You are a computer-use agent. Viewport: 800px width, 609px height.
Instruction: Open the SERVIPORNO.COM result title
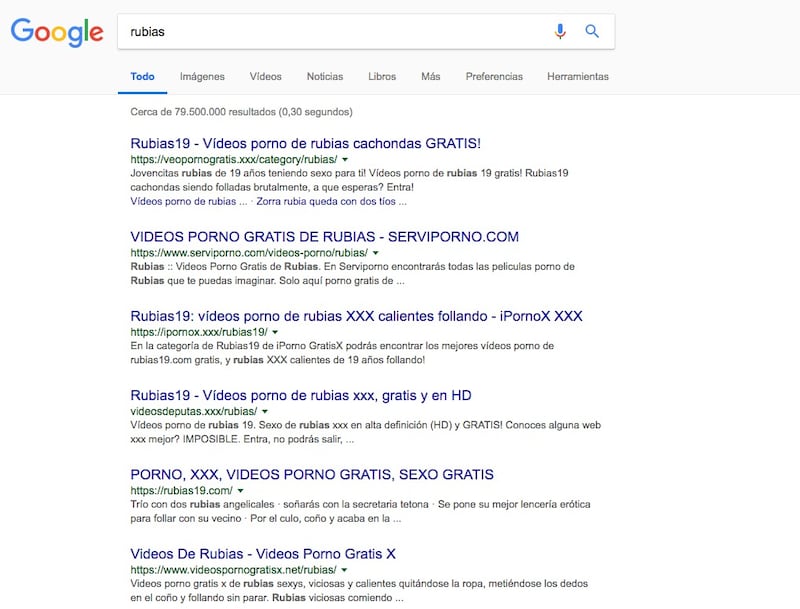click(x=324, y=237)
